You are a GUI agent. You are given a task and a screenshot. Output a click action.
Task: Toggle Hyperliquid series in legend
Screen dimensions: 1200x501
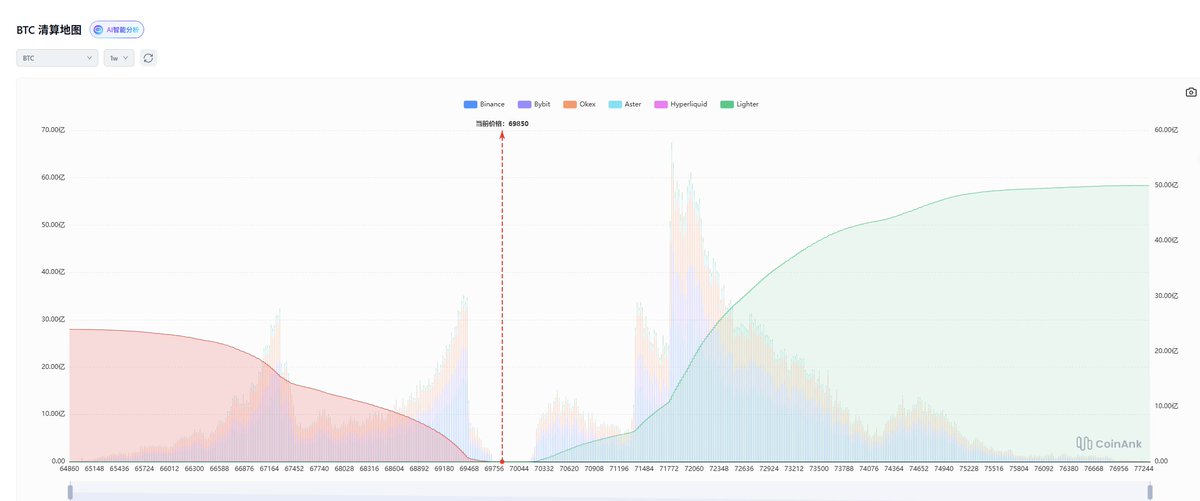(x=680, y=104)
